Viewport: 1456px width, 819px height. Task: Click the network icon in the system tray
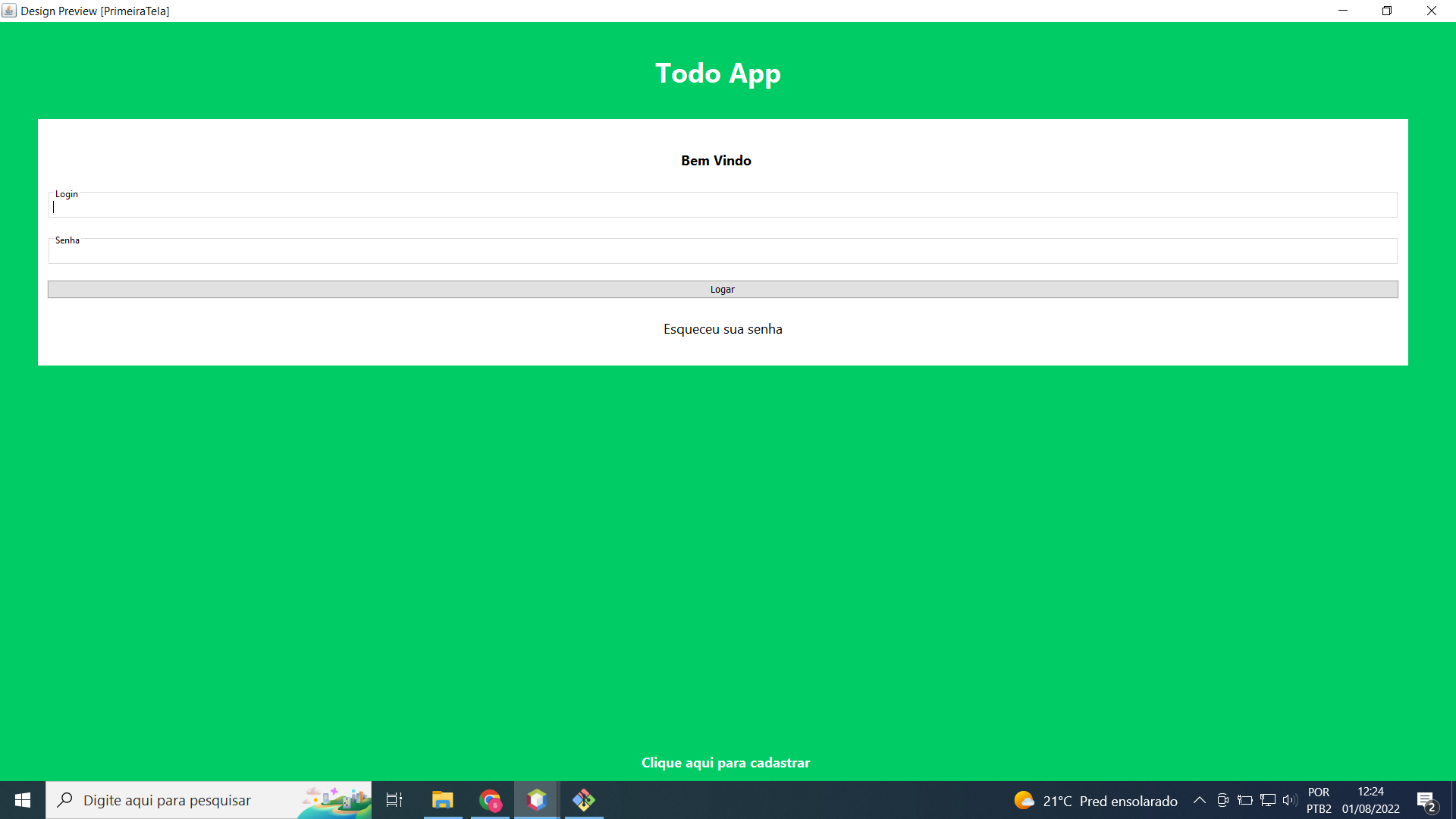pyautogui.click(x=1269, y=800)
